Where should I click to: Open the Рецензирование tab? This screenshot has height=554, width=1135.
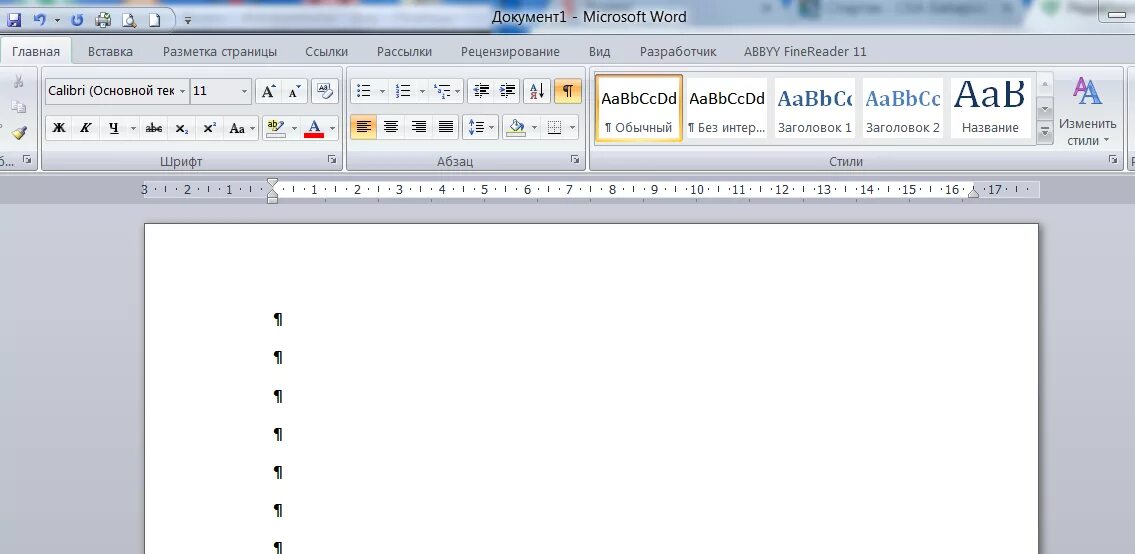pos(510,51)
